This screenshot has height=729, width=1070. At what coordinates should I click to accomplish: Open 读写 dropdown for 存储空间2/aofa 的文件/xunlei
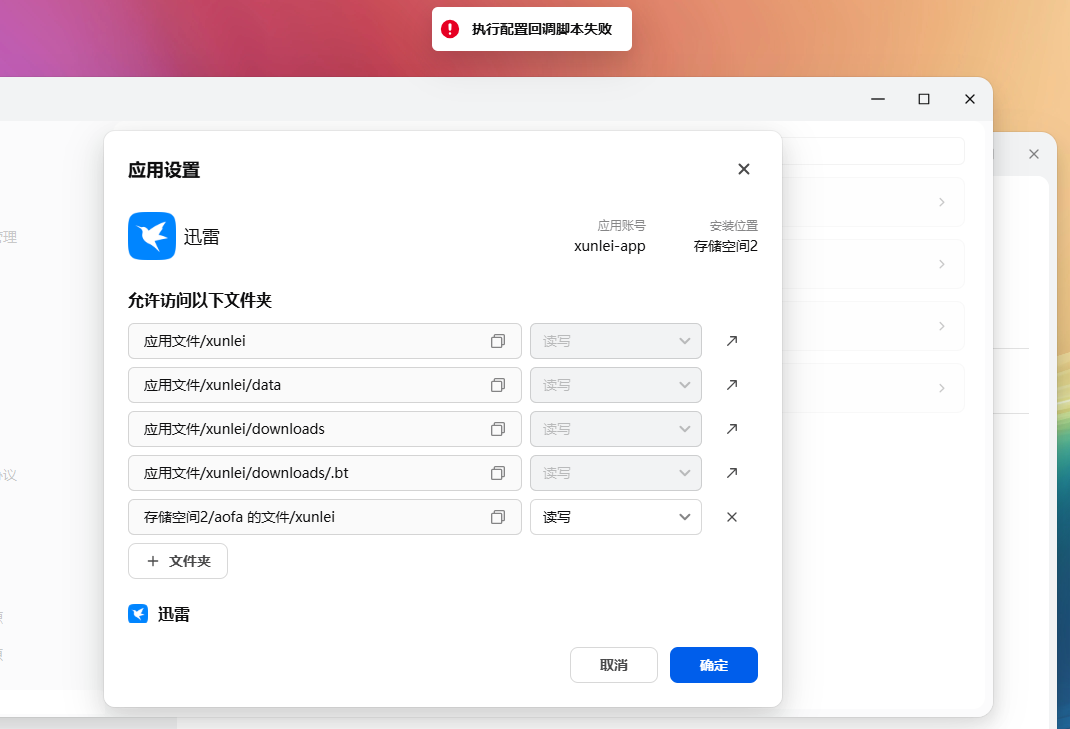pos(616,517)
